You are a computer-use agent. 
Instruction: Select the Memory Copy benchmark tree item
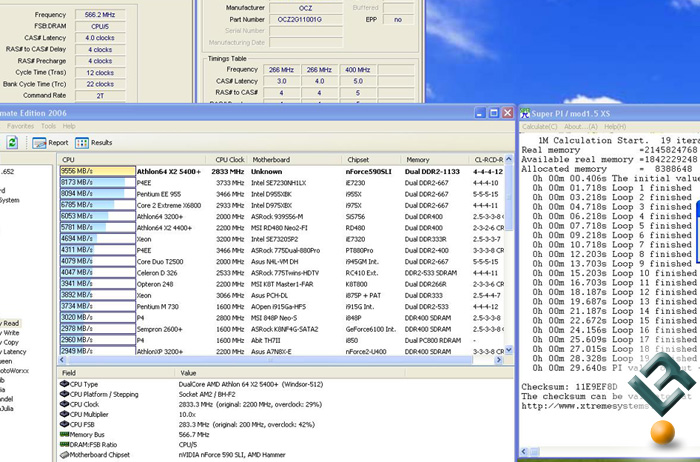point(10,342)
